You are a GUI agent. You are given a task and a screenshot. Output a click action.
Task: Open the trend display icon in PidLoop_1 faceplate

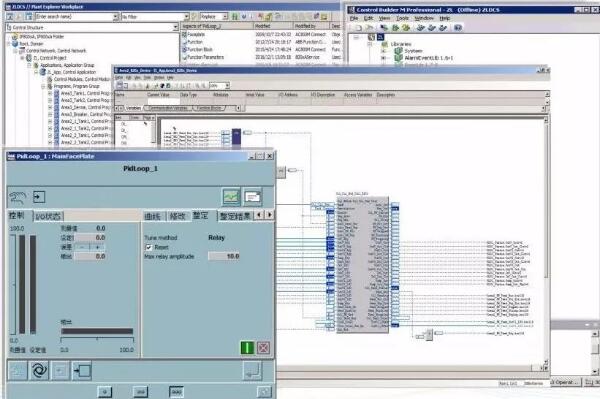pyautogui.click(x=232, y=197)
